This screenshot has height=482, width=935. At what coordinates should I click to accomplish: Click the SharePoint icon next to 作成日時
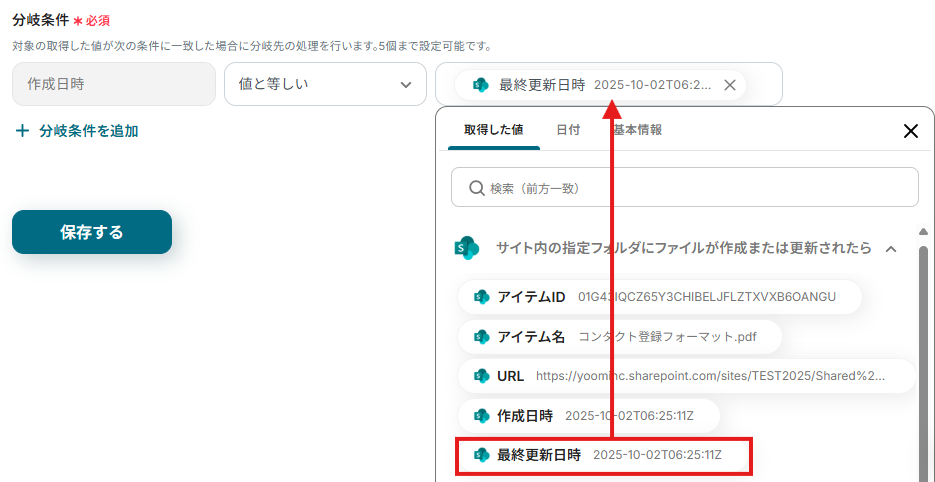(481, 415)
